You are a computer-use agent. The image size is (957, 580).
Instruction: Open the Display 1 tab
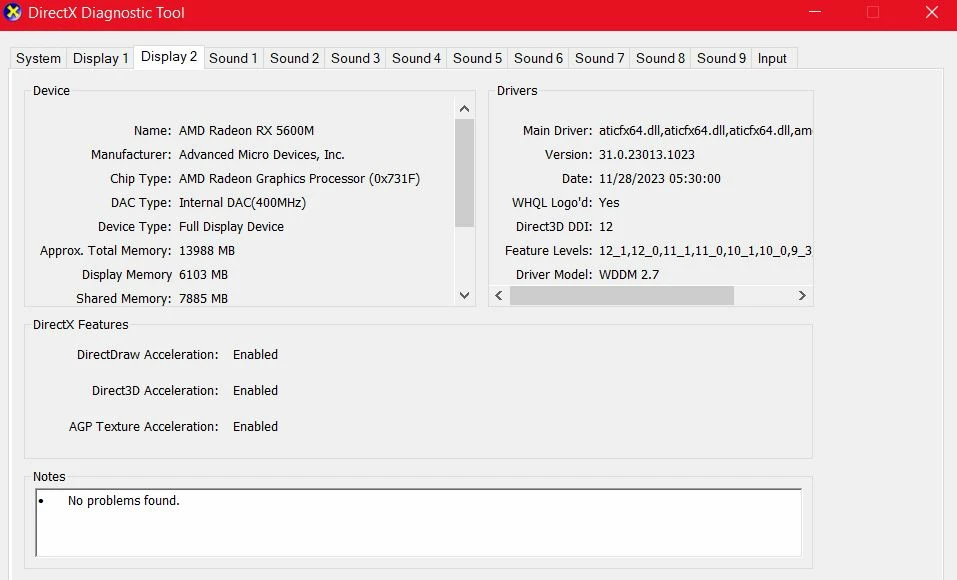(101, 59)
